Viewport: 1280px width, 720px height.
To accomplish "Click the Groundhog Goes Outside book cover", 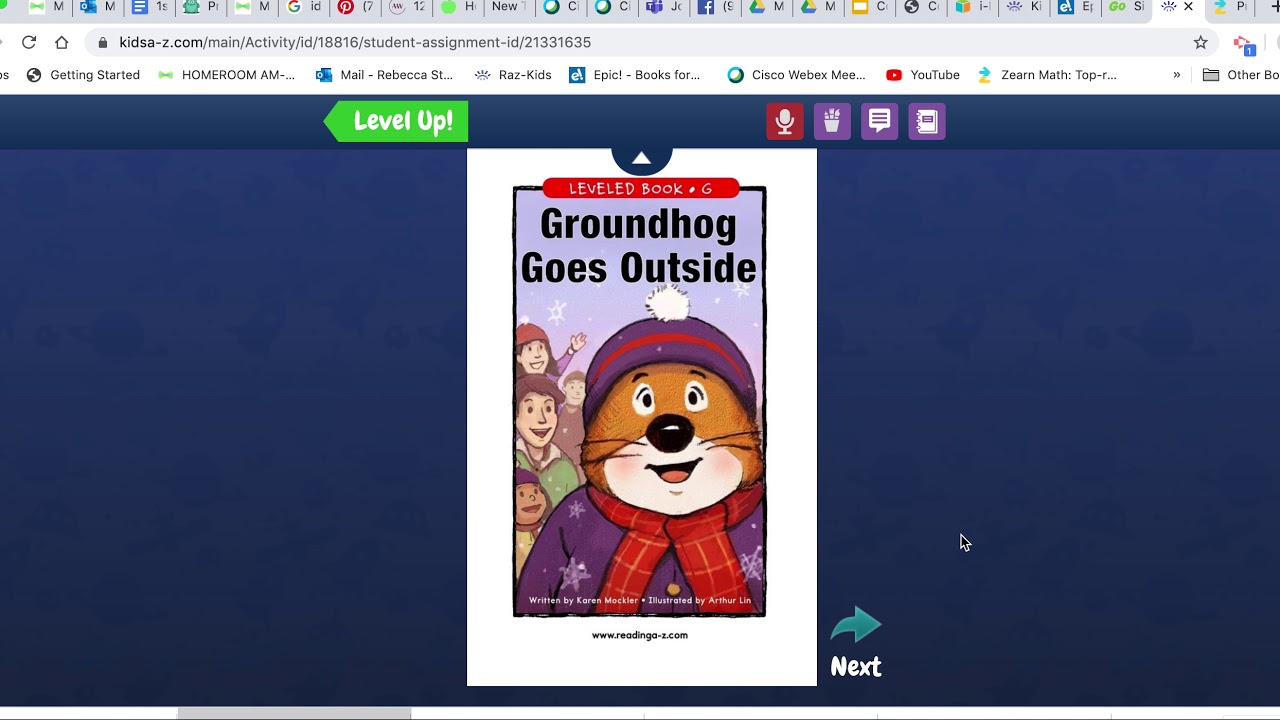I will click(x=640, y=400).
